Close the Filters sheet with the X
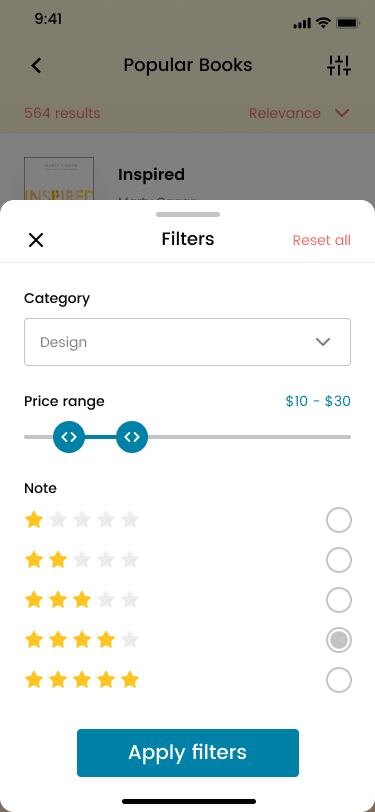 click(x=36, y=240)
